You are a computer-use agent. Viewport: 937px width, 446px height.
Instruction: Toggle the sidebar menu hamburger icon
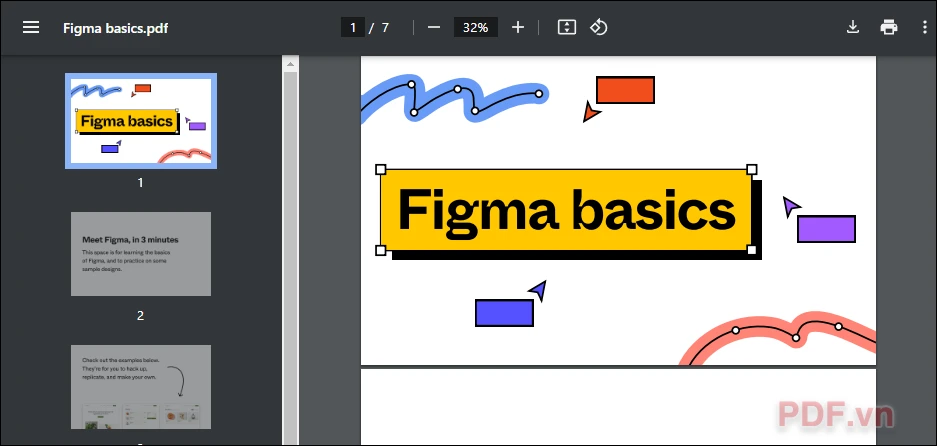(x=31, y=28)
